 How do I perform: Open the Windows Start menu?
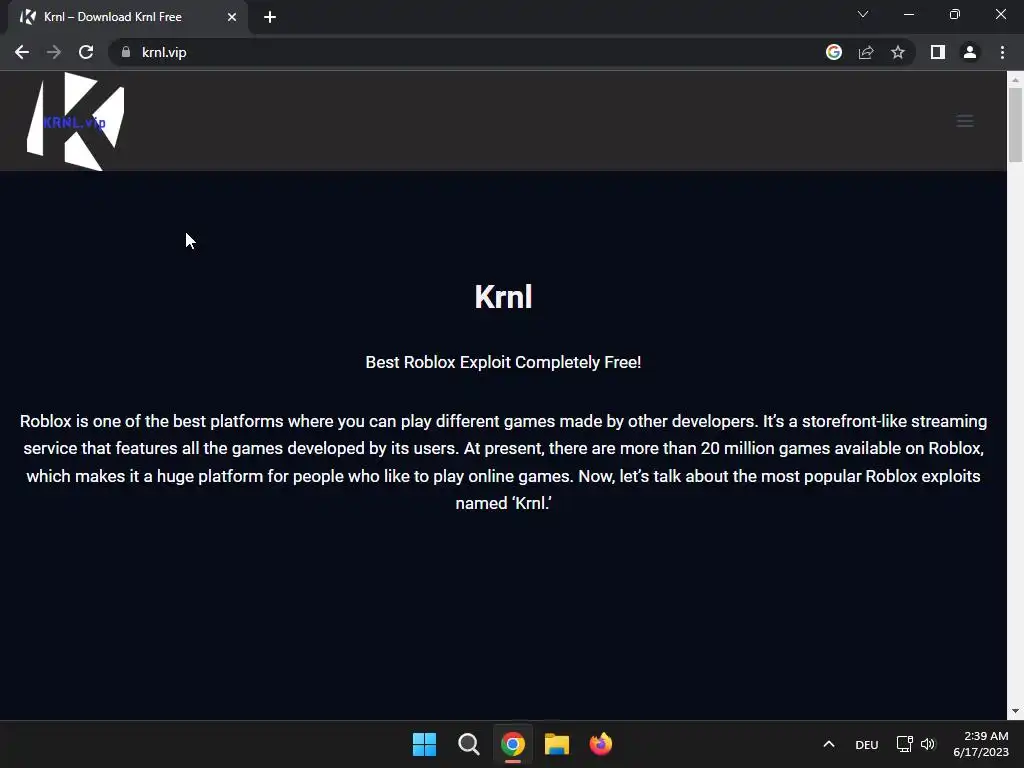[424, 744]
